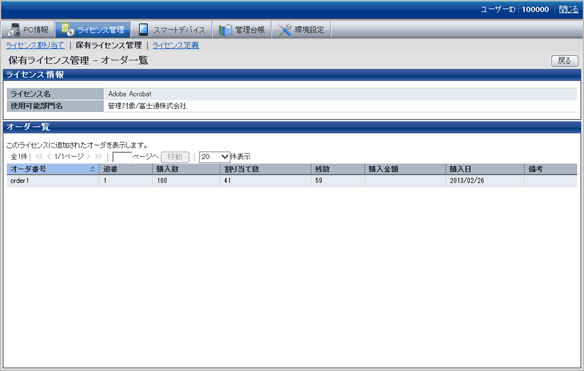Click the 閉じる link at top right
Viewport: 584px width, 371px height.
[569, 9]
